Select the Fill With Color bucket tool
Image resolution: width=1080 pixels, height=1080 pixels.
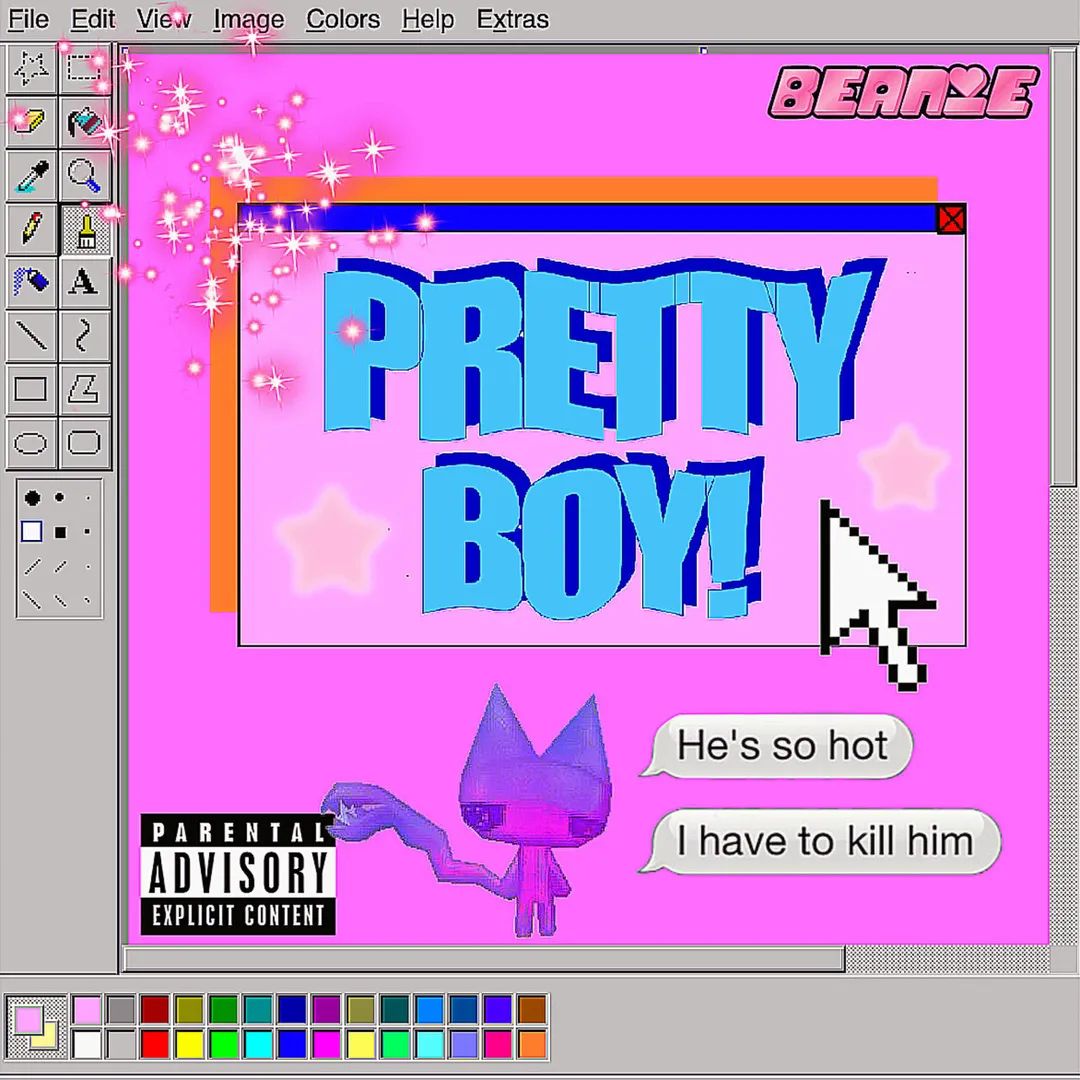85,122
